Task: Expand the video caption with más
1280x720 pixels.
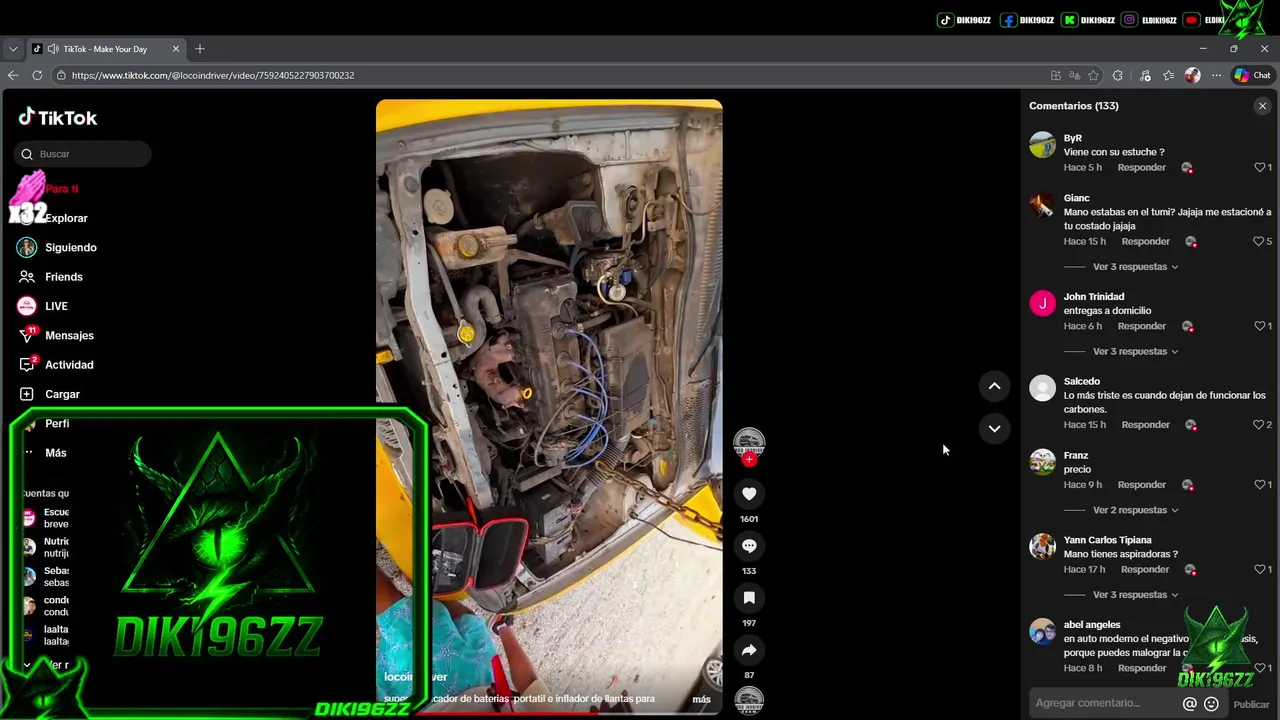Action: pyautogui.click(x=701, y=699)
